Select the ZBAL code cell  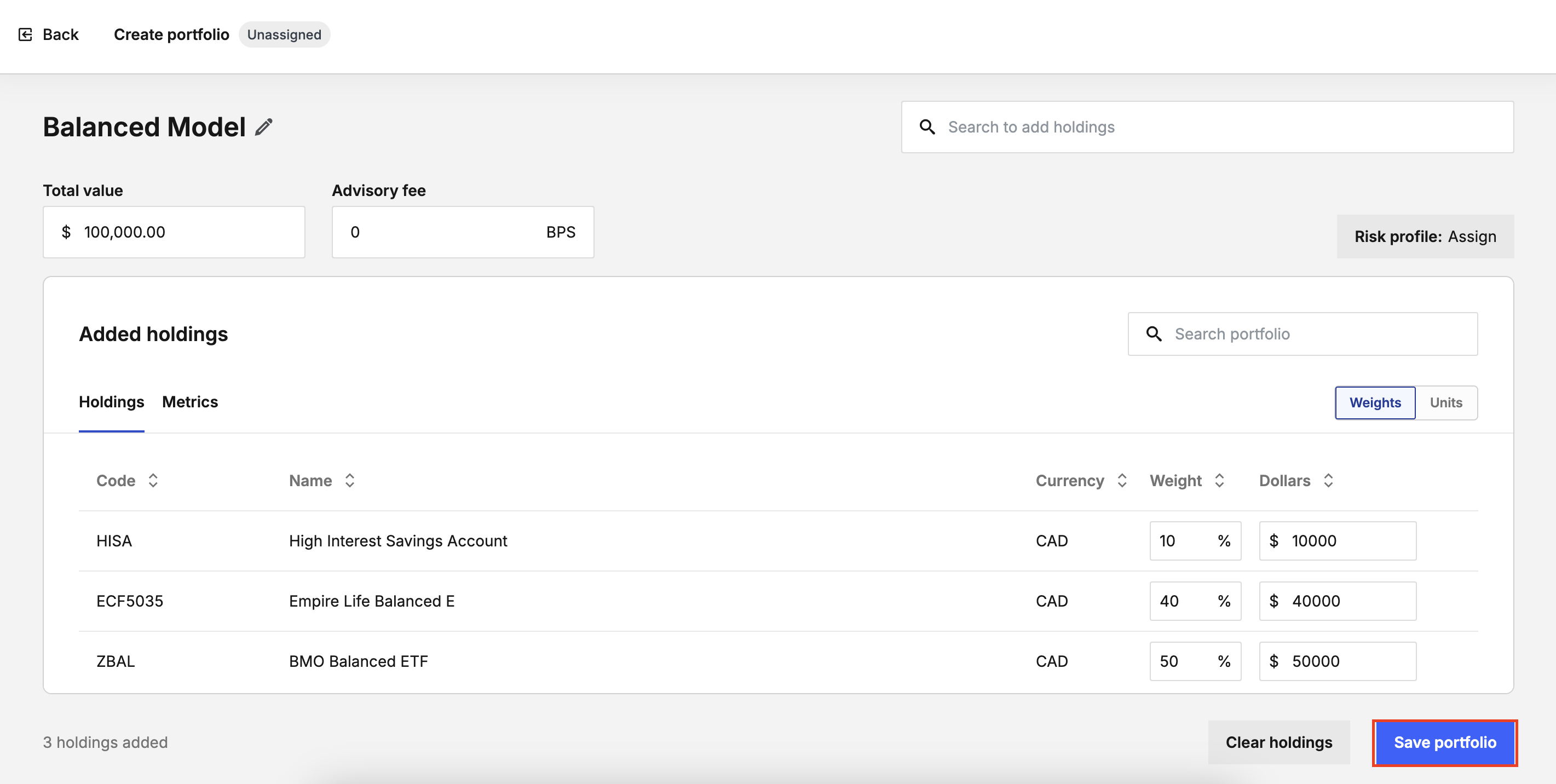(116, 661)
